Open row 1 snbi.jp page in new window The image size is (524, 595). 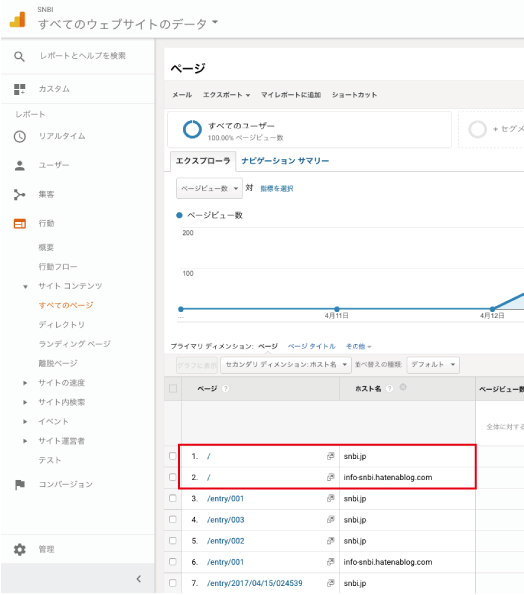(x=330, y=456)
